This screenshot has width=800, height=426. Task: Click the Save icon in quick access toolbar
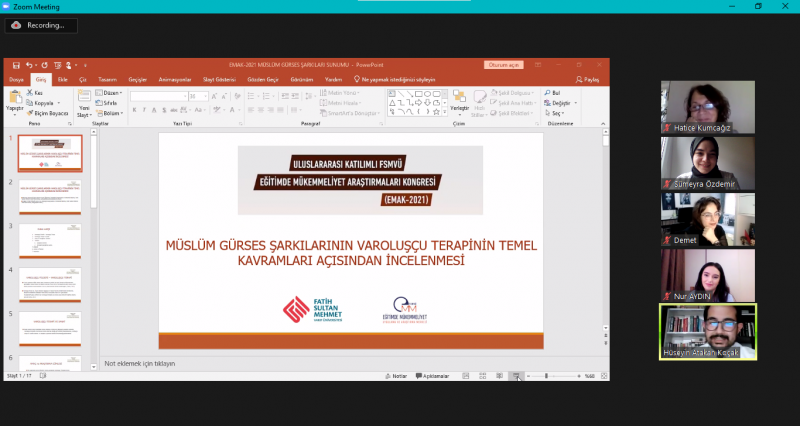point(17,65)
